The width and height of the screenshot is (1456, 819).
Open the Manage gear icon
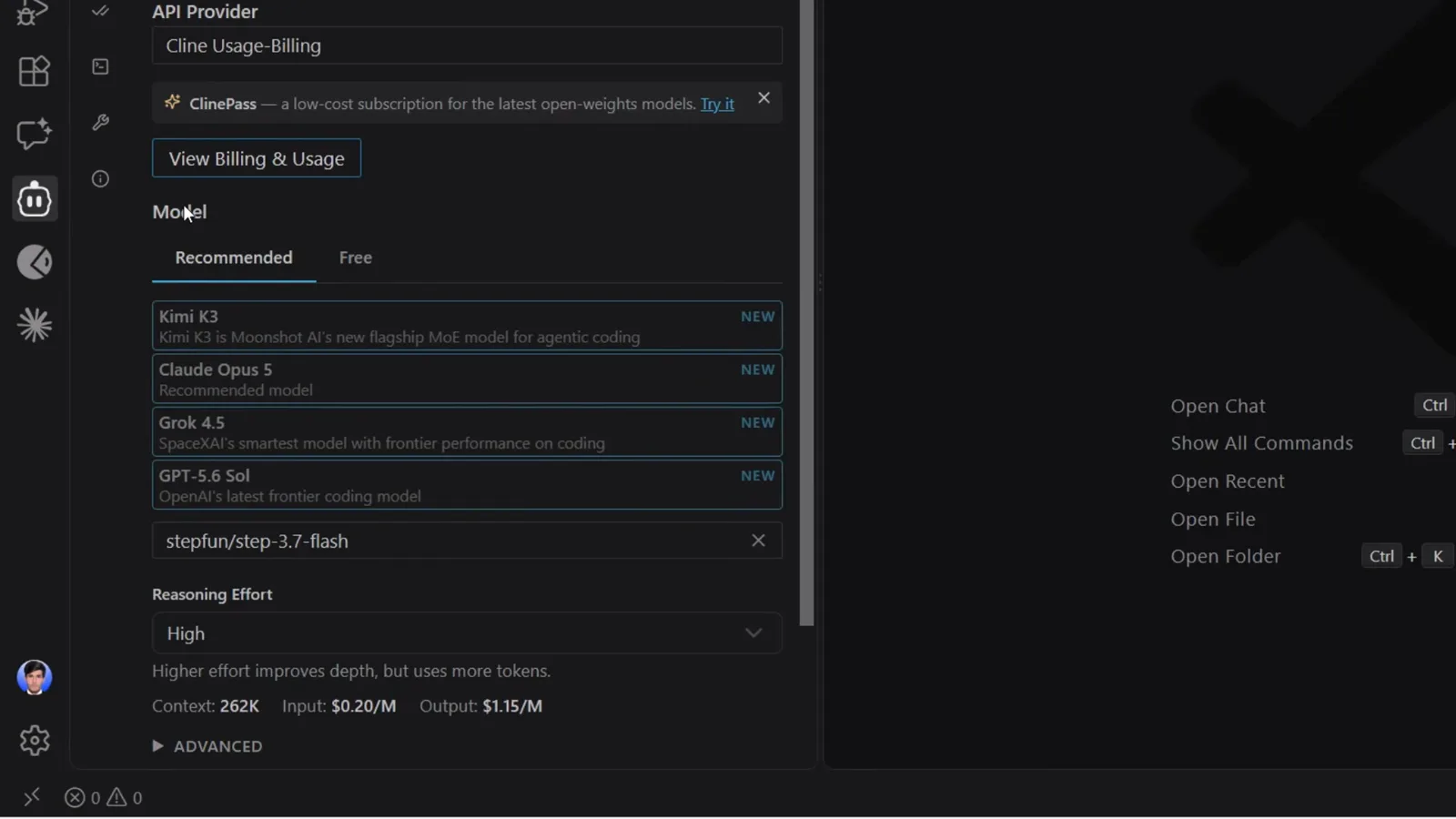point(35,741)
